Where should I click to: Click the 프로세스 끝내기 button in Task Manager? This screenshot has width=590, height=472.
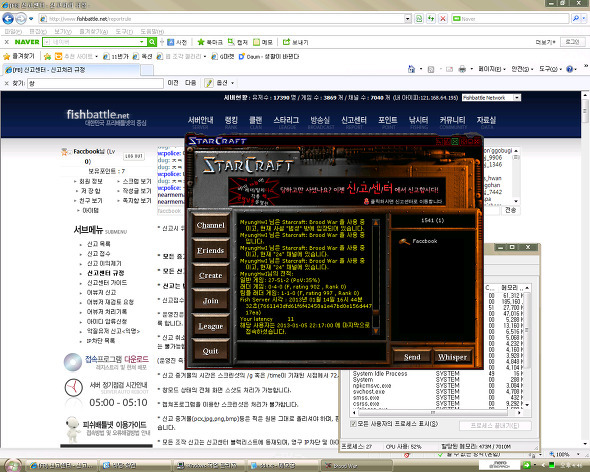coord(495,426)
